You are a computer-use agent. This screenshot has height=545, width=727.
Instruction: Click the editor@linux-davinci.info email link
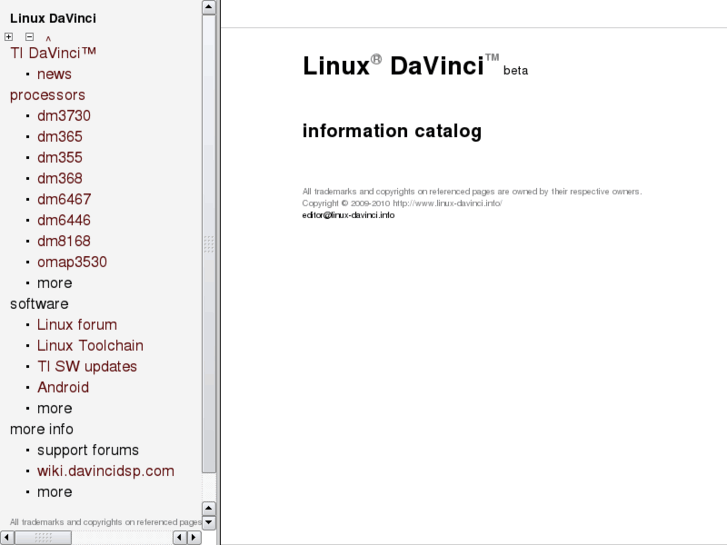pos(348,215)
